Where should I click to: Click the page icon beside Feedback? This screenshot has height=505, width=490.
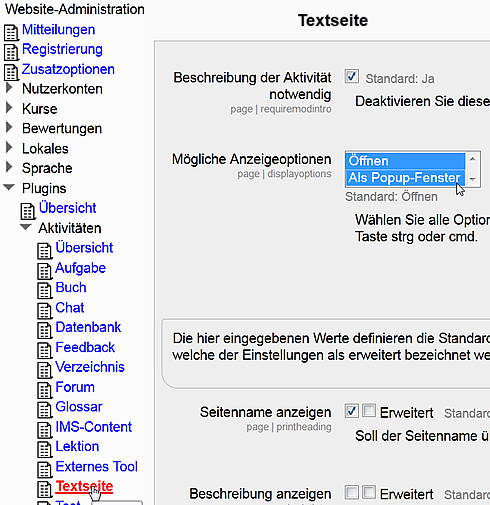point(44,350)
